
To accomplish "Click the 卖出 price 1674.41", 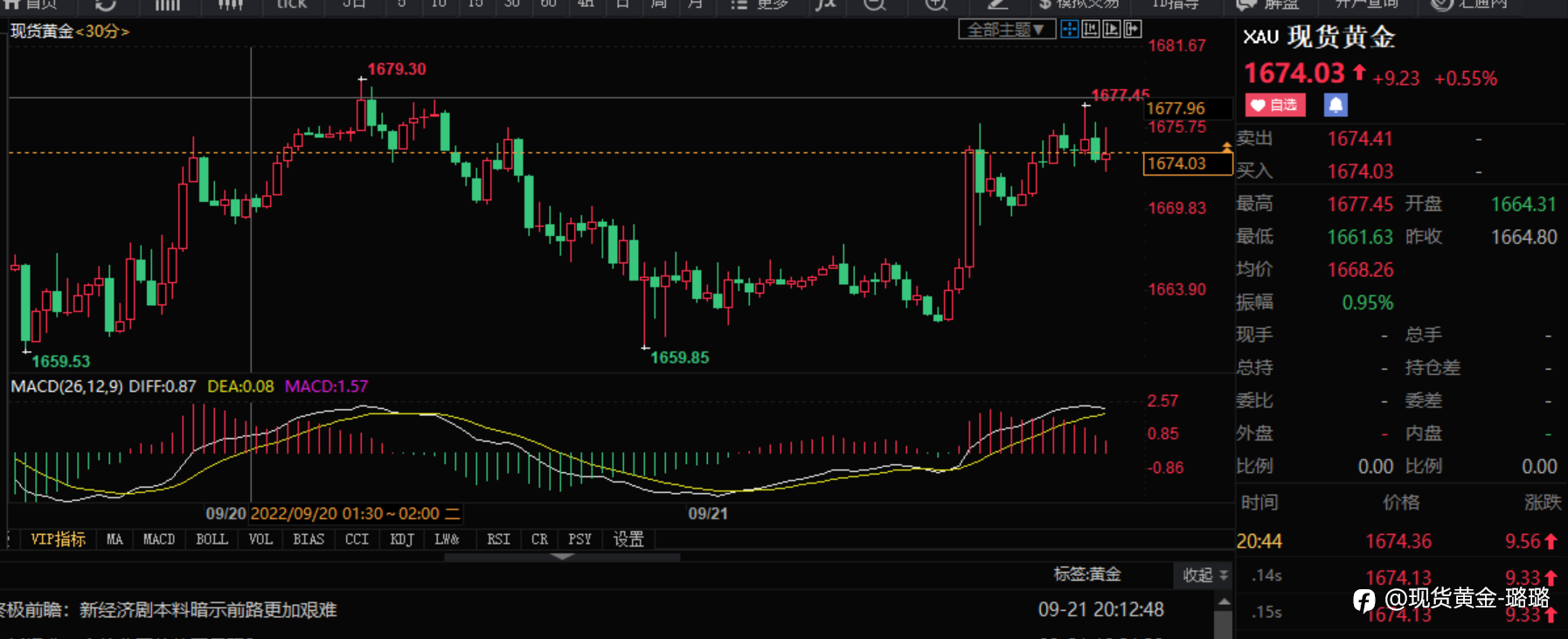I will pyautogui.click(x=1360, y=139).
